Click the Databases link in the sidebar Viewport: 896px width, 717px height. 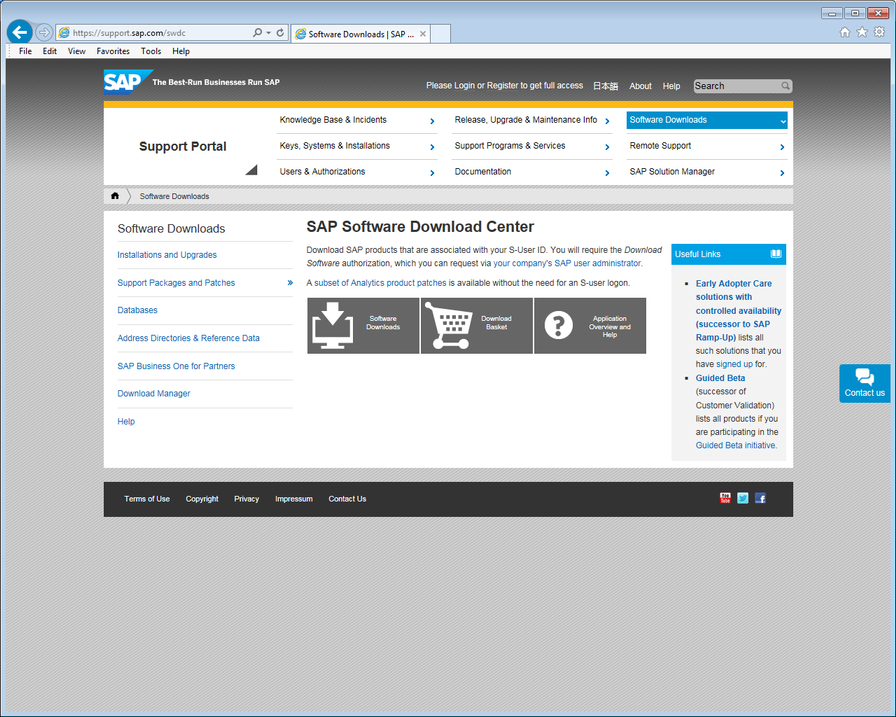pyautogui.click(x=137, y=310)
